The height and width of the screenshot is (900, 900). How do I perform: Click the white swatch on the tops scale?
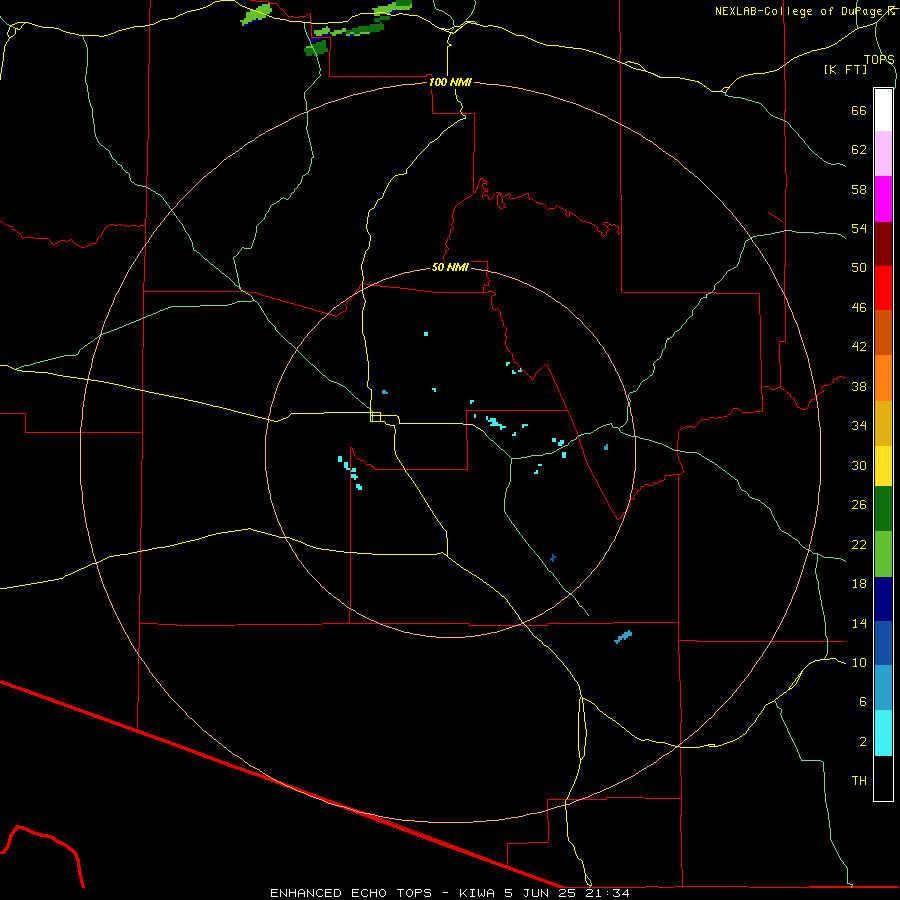(883, 110)
